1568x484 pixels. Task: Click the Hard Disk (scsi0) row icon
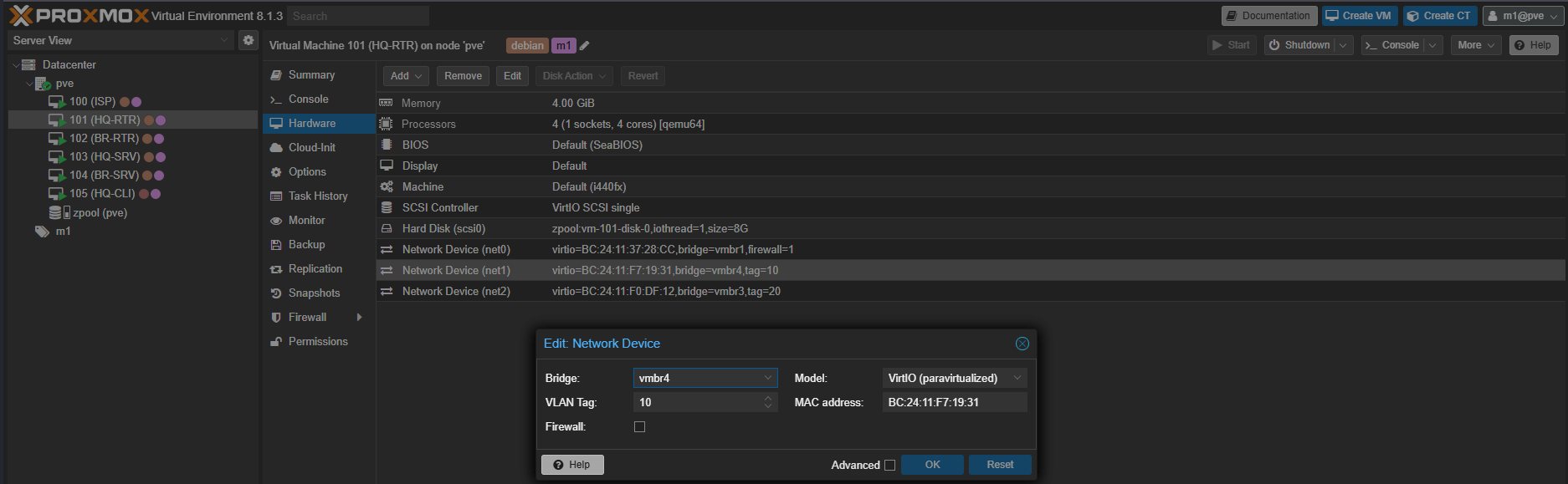click(x=387, y=229)
